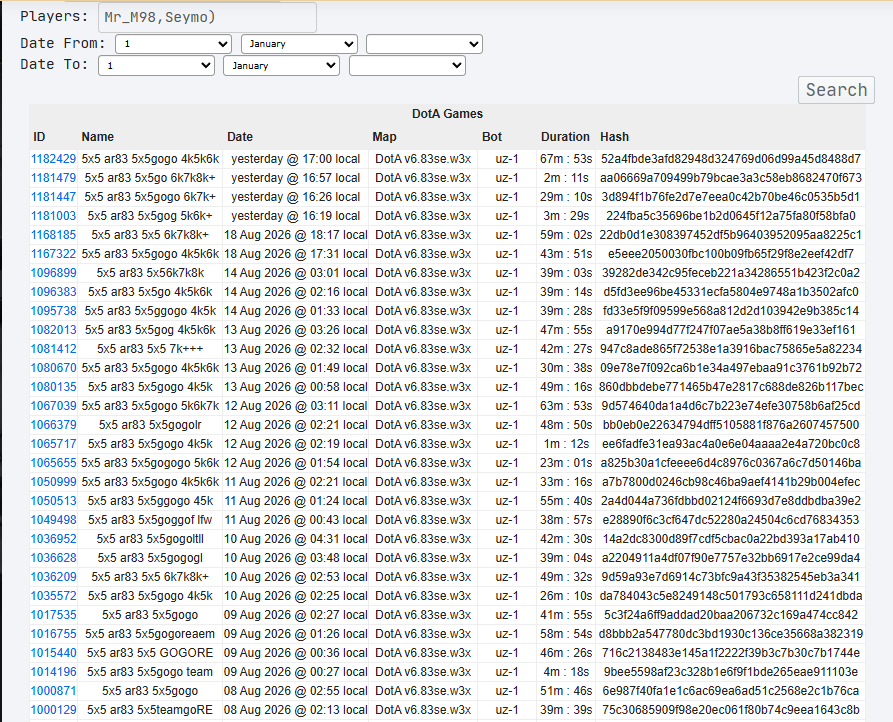Click the date 'yesterday @ 17:00 local'
This screenshot has height=722, width=893.
pyautogui.click(x=296, y=159)
